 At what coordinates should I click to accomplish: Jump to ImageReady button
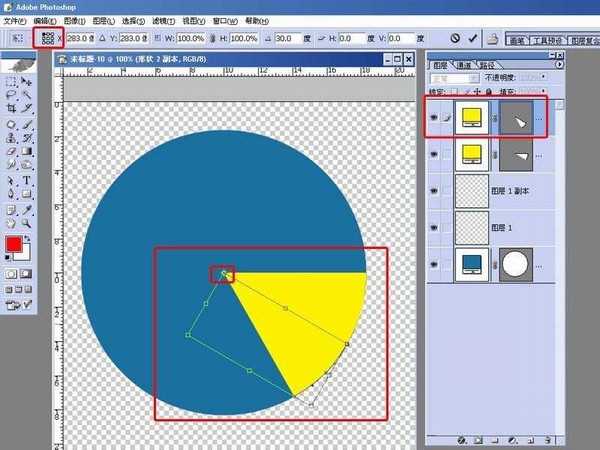(13, 305)
